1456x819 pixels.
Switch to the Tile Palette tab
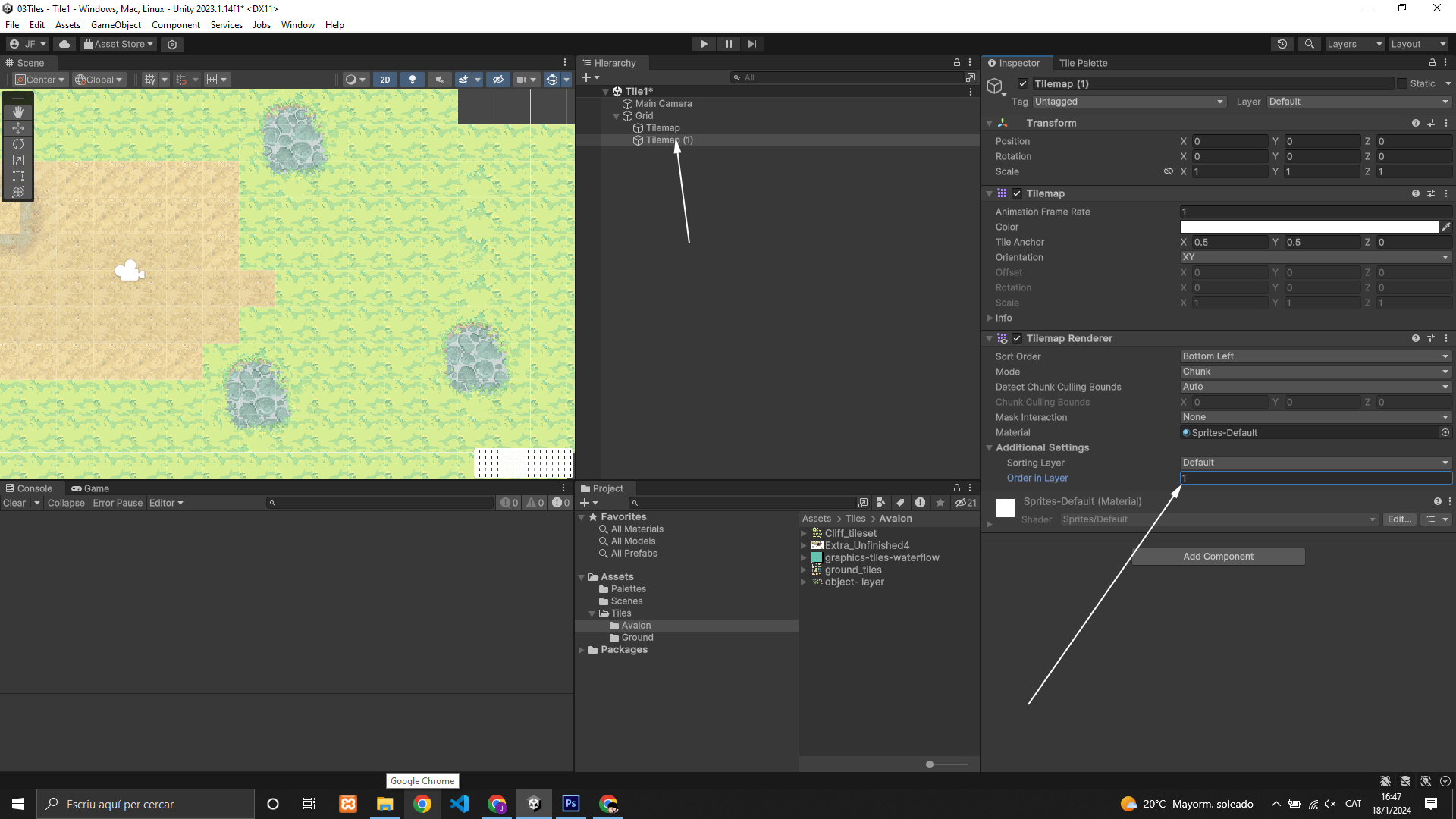[x=1083, y=63]
